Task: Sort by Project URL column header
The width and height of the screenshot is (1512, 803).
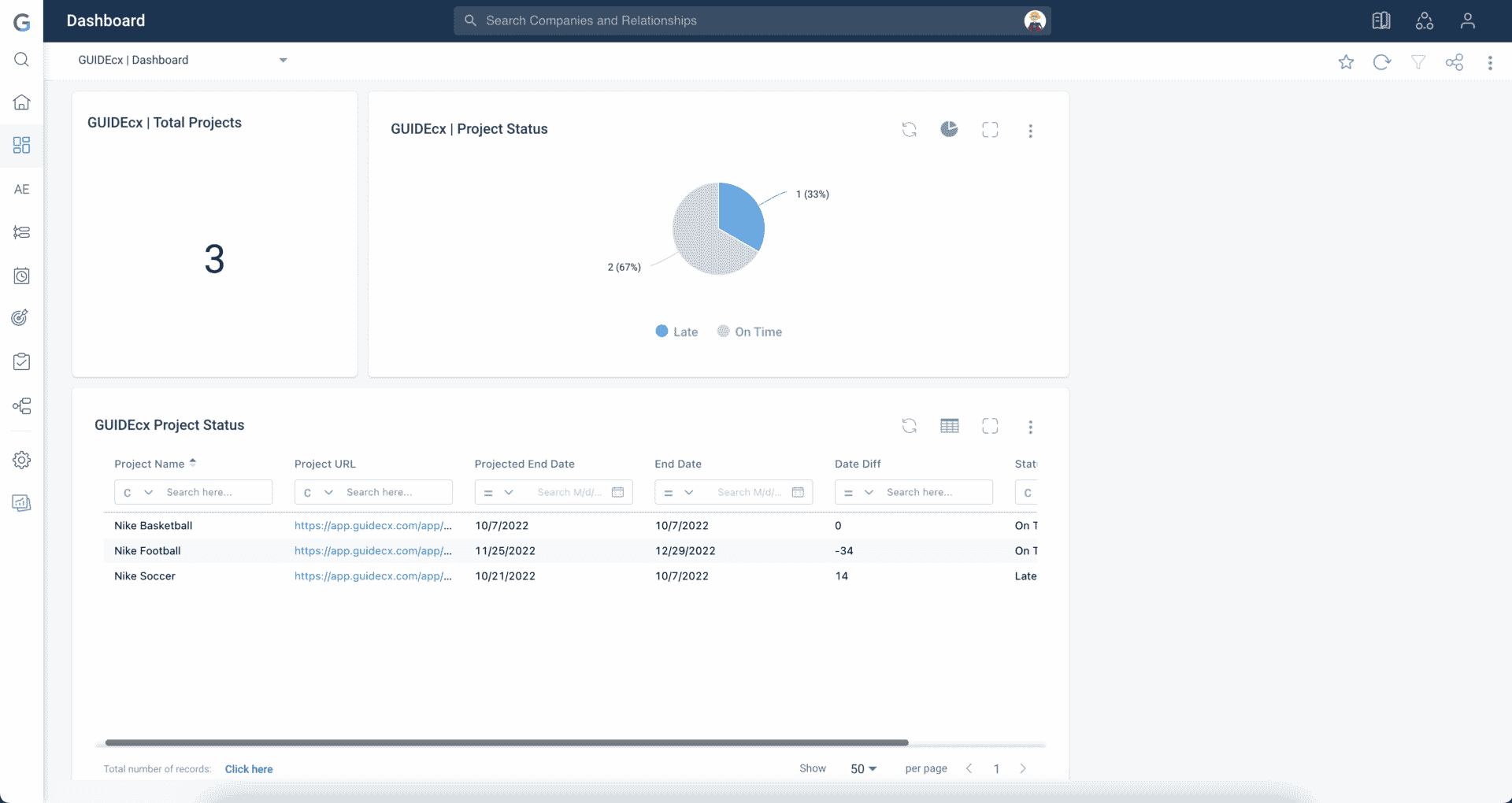Action: pos(325,464)
